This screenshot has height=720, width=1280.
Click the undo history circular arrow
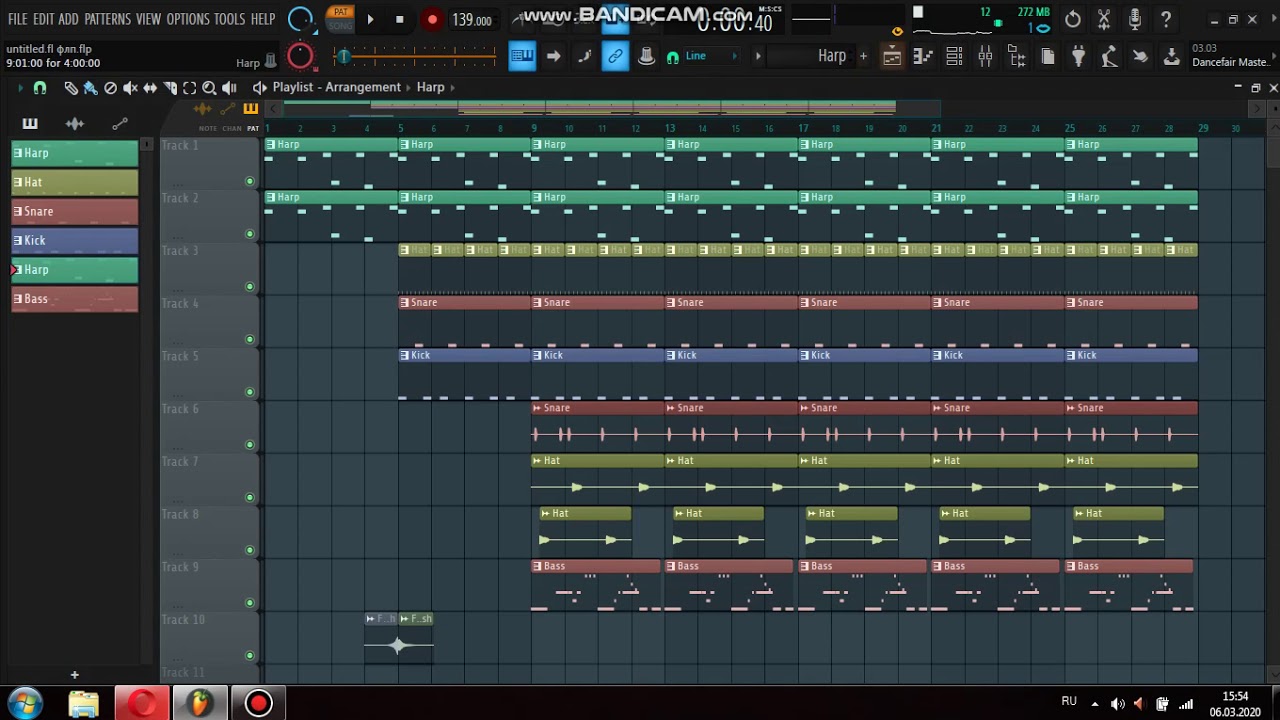[x=1073, y=19]
